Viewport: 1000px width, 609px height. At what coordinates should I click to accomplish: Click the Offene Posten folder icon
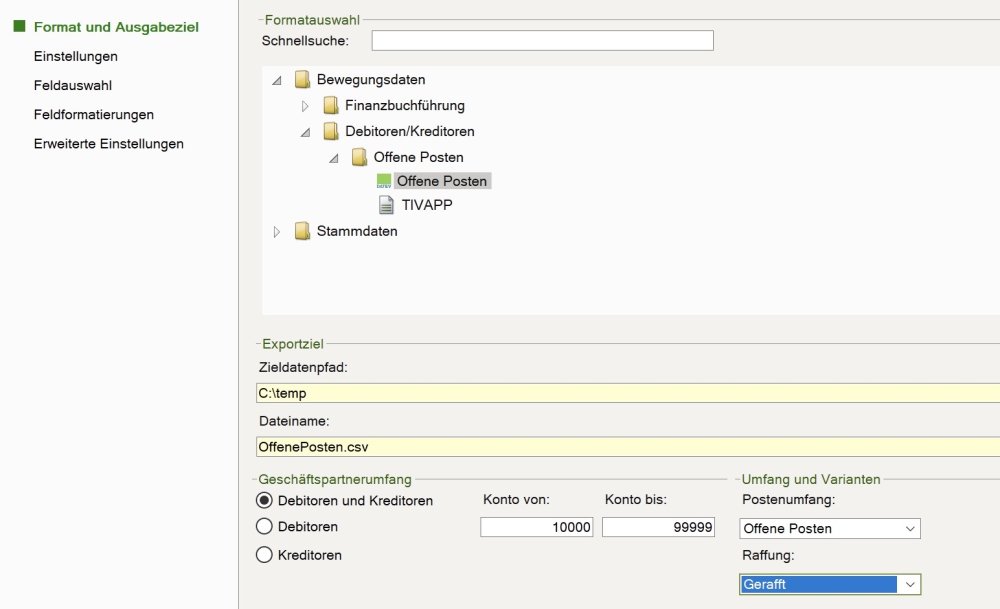pyautogui.click(x=359, y=158)
